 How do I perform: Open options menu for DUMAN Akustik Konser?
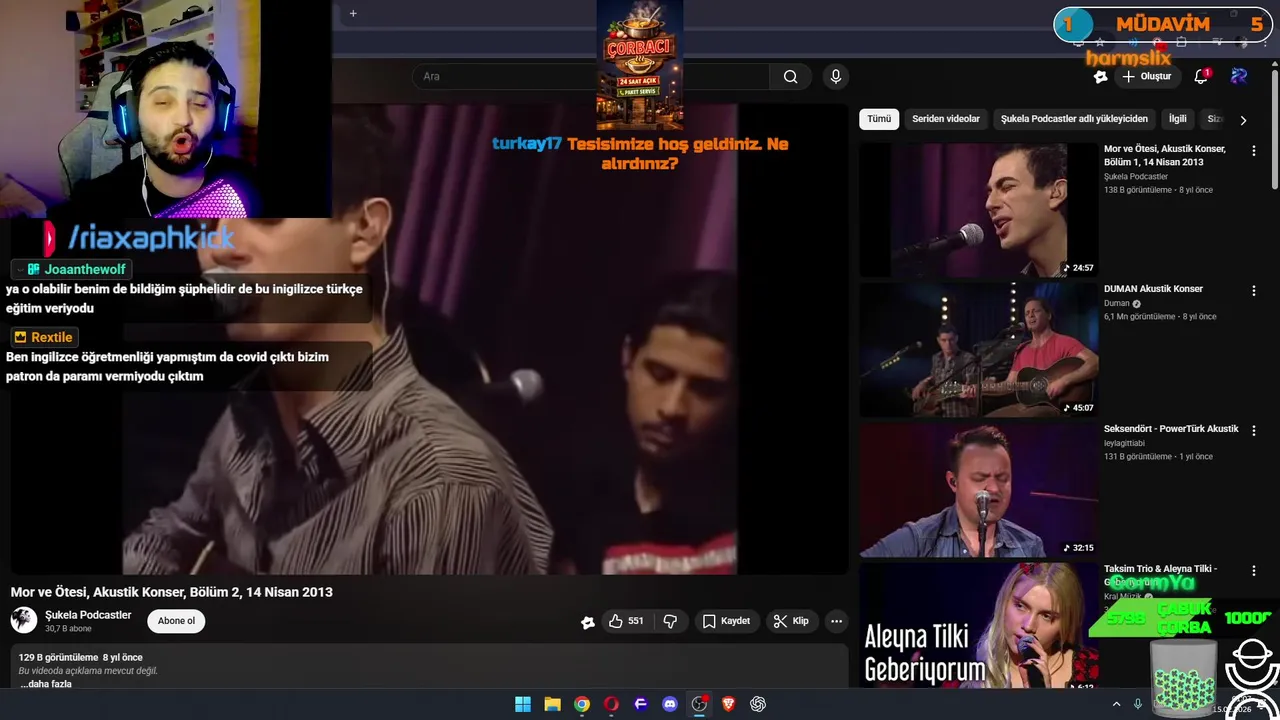[1254, 290]
